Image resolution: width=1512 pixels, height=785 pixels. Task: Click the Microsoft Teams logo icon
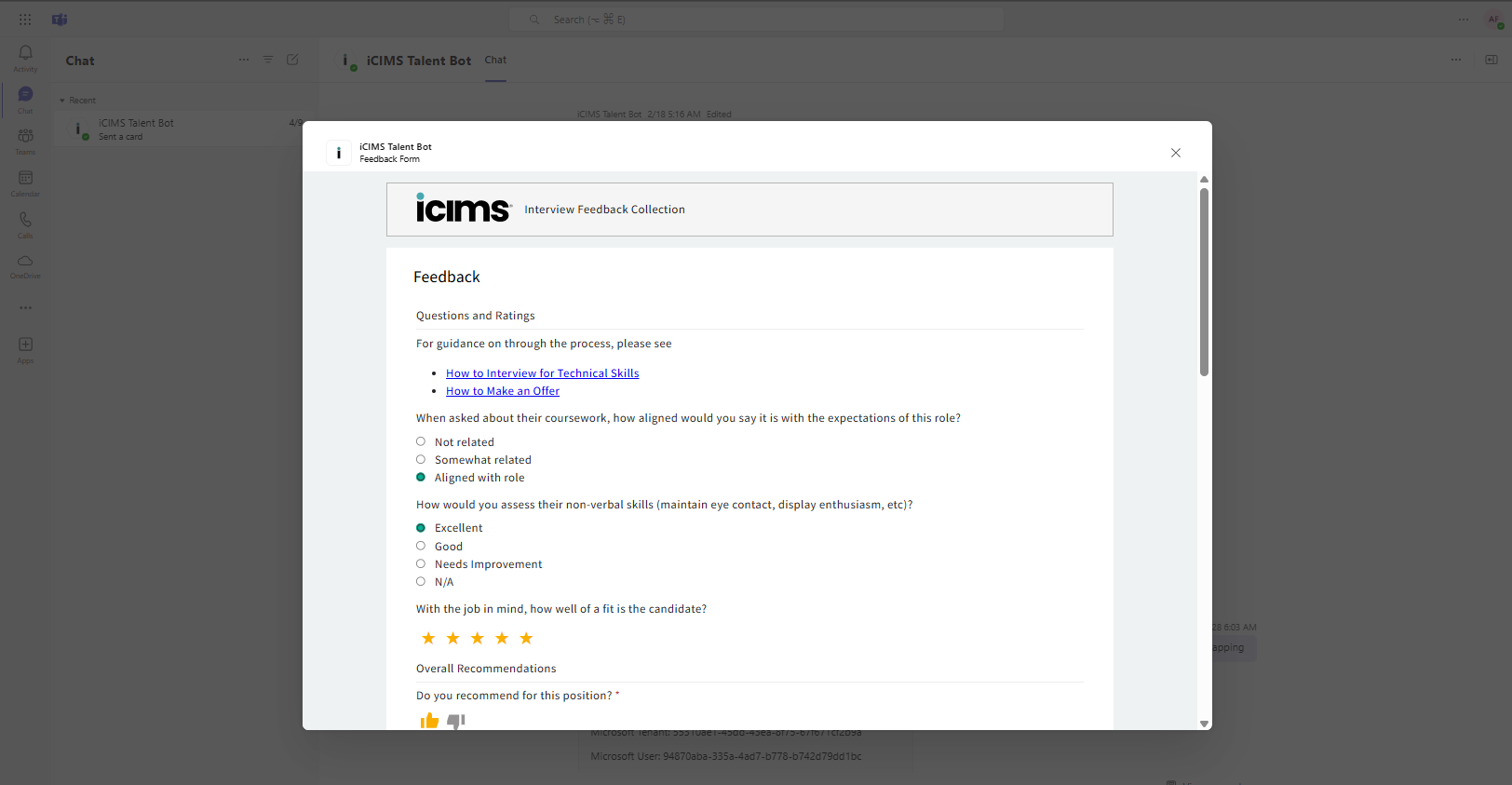pos(60,20)
